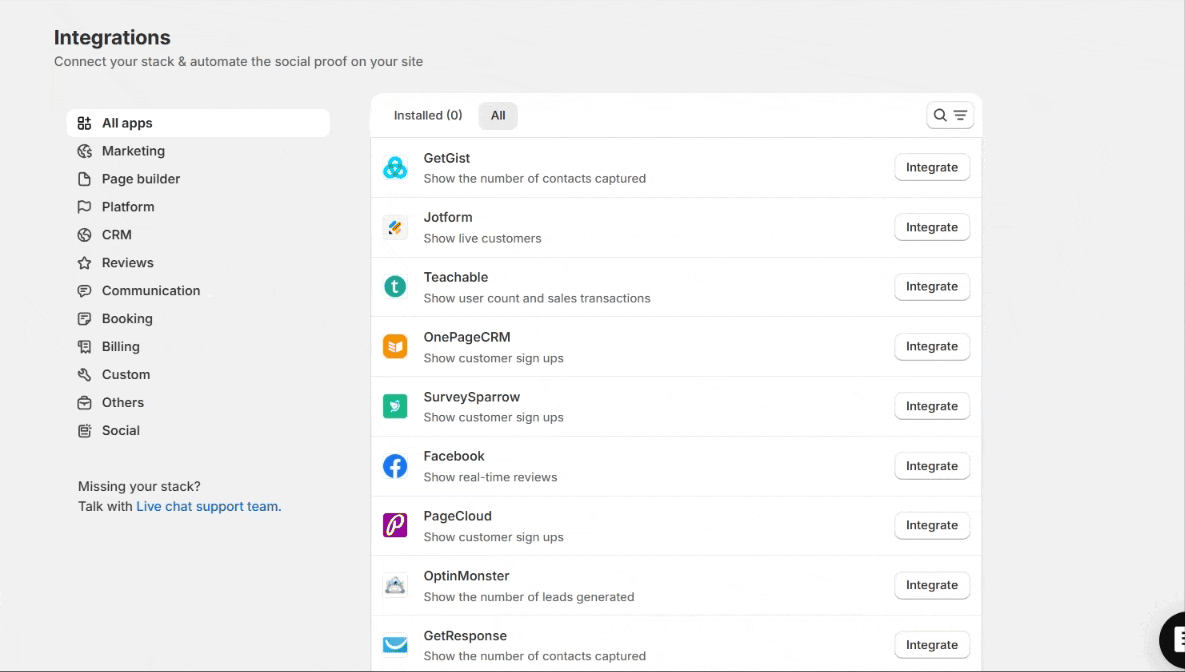
Task: Open the chat widget bubble
Action: 1173,639
